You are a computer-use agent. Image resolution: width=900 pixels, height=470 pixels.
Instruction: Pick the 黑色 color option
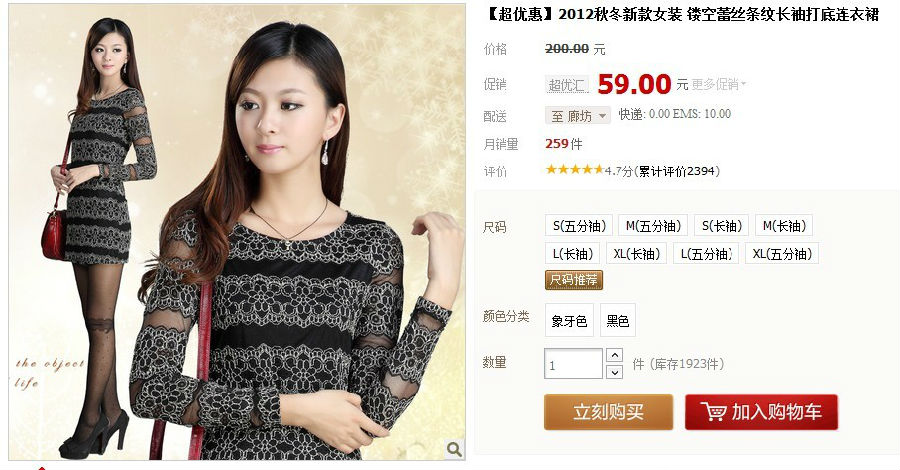tap(618, 320)
